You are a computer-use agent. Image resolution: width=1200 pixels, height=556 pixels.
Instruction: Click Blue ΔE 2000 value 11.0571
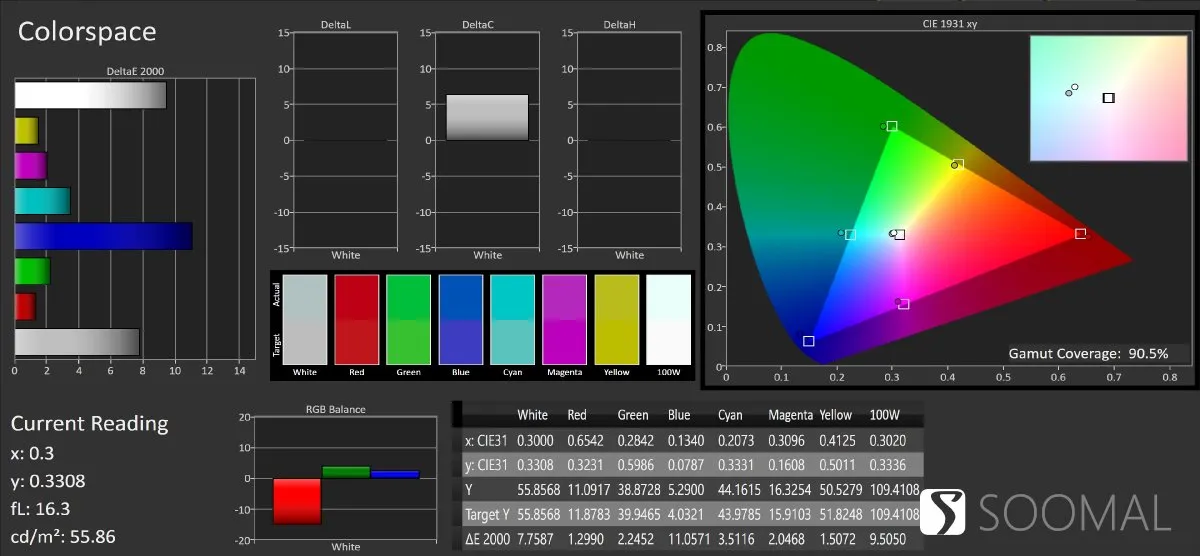[x=689, y=540]
